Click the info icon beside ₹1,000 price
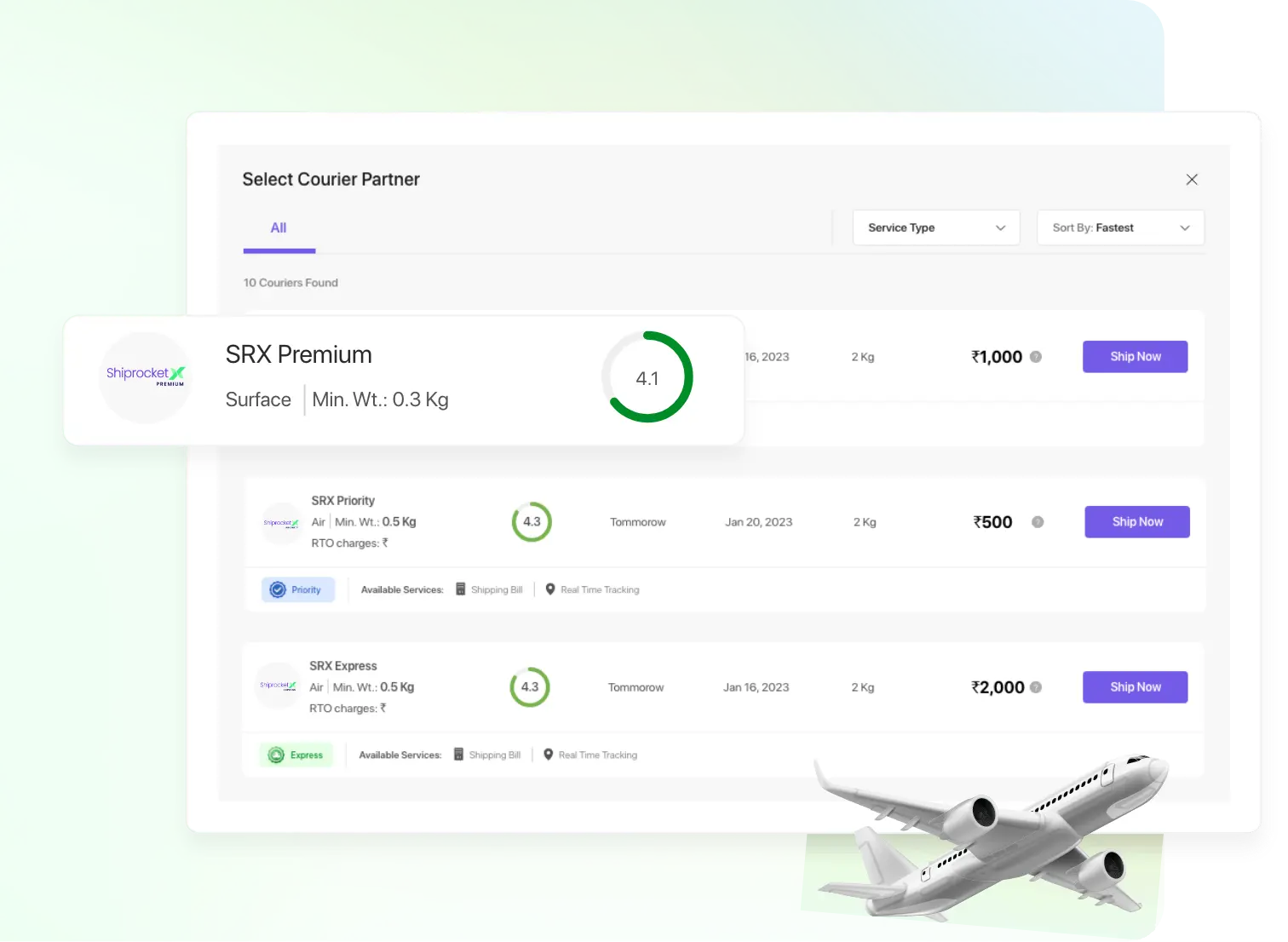The height and width of the screenshot is (942, 1288). pyautogui.click(x=1036, y=357)
